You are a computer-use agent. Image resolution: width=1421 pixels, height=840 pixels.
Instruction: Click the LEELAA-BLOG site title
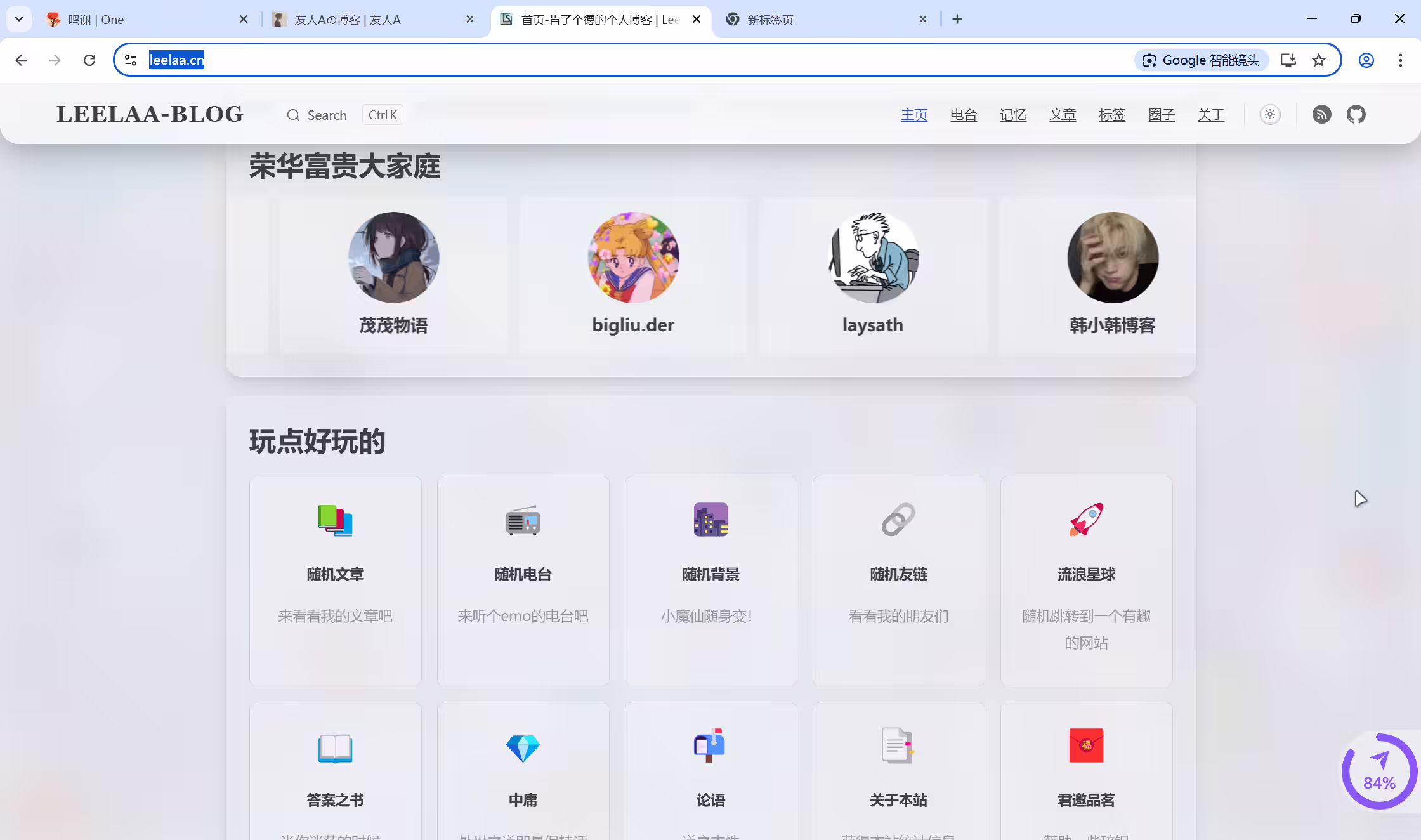point(150,114)
